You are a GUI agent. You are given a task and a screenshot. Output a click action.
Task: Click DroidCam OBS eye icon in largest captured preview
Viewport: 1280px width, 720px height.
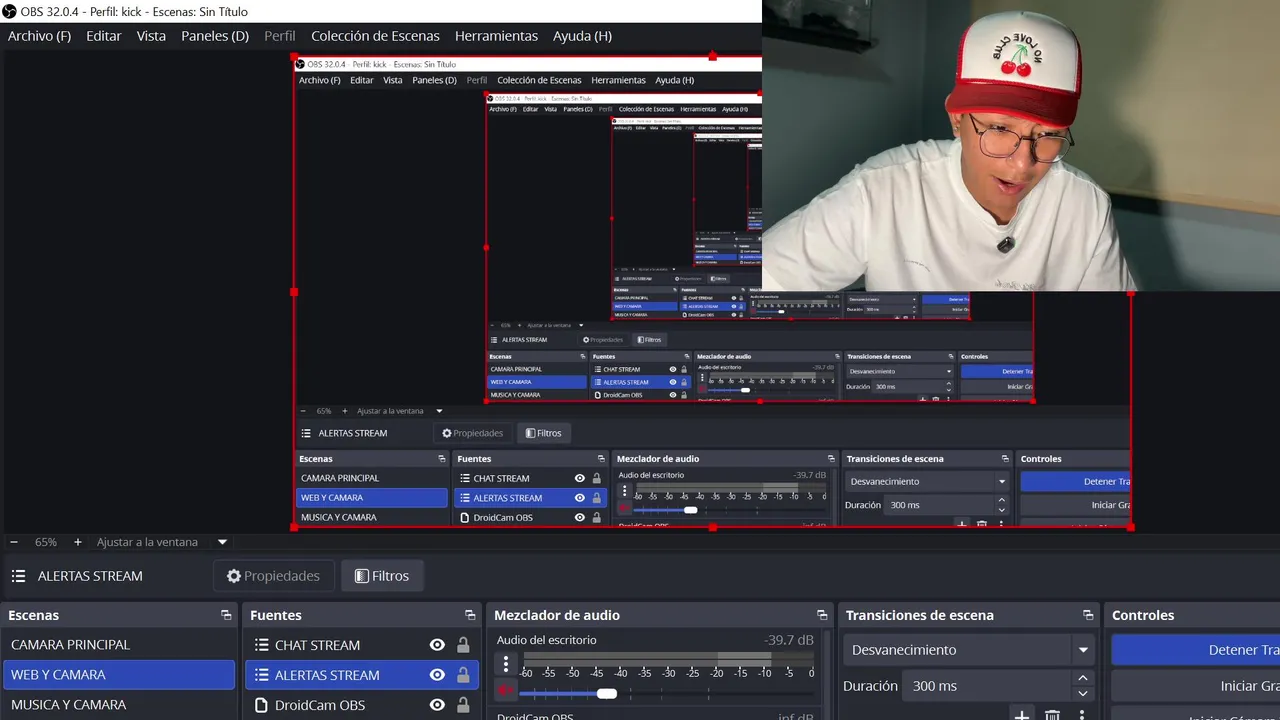[x=579, y=517]
